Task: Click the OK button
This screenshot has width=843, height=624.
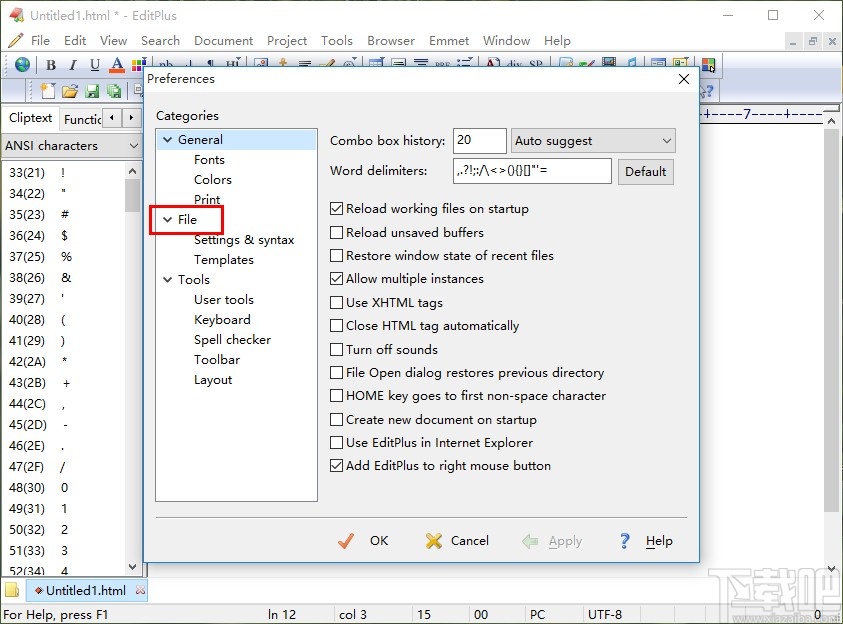Action: (x=363, y=541)
